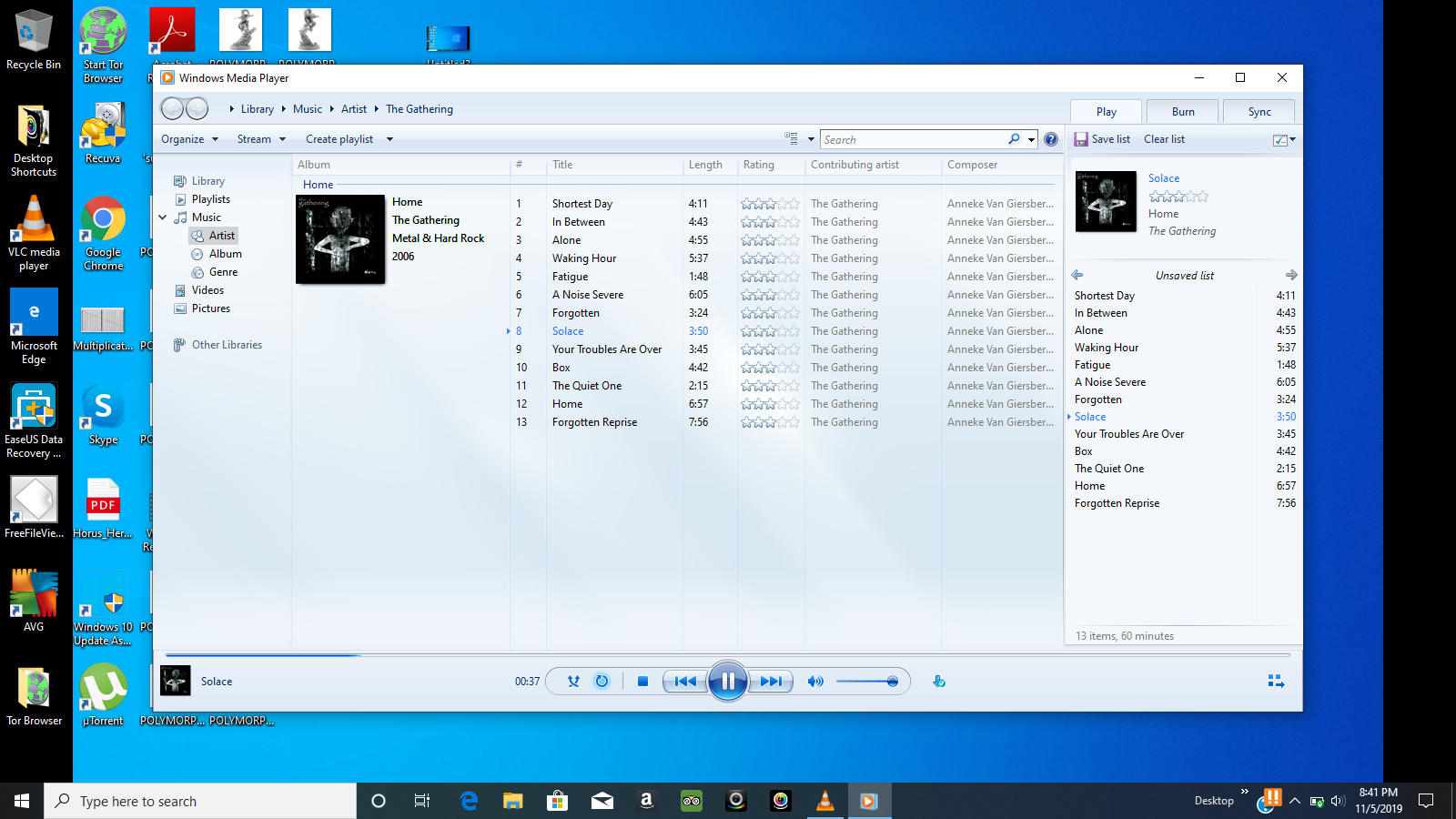
Task: Toggle shuffle in playback controls
Action: click(x=573, y=681)
